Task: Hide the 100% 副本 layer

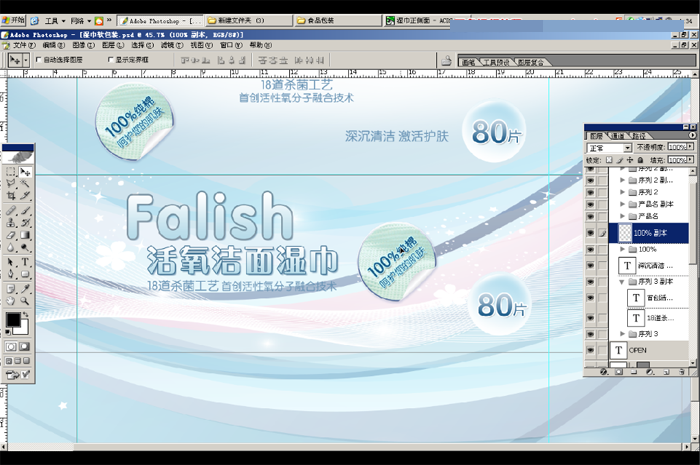Action: click(590, 232)
